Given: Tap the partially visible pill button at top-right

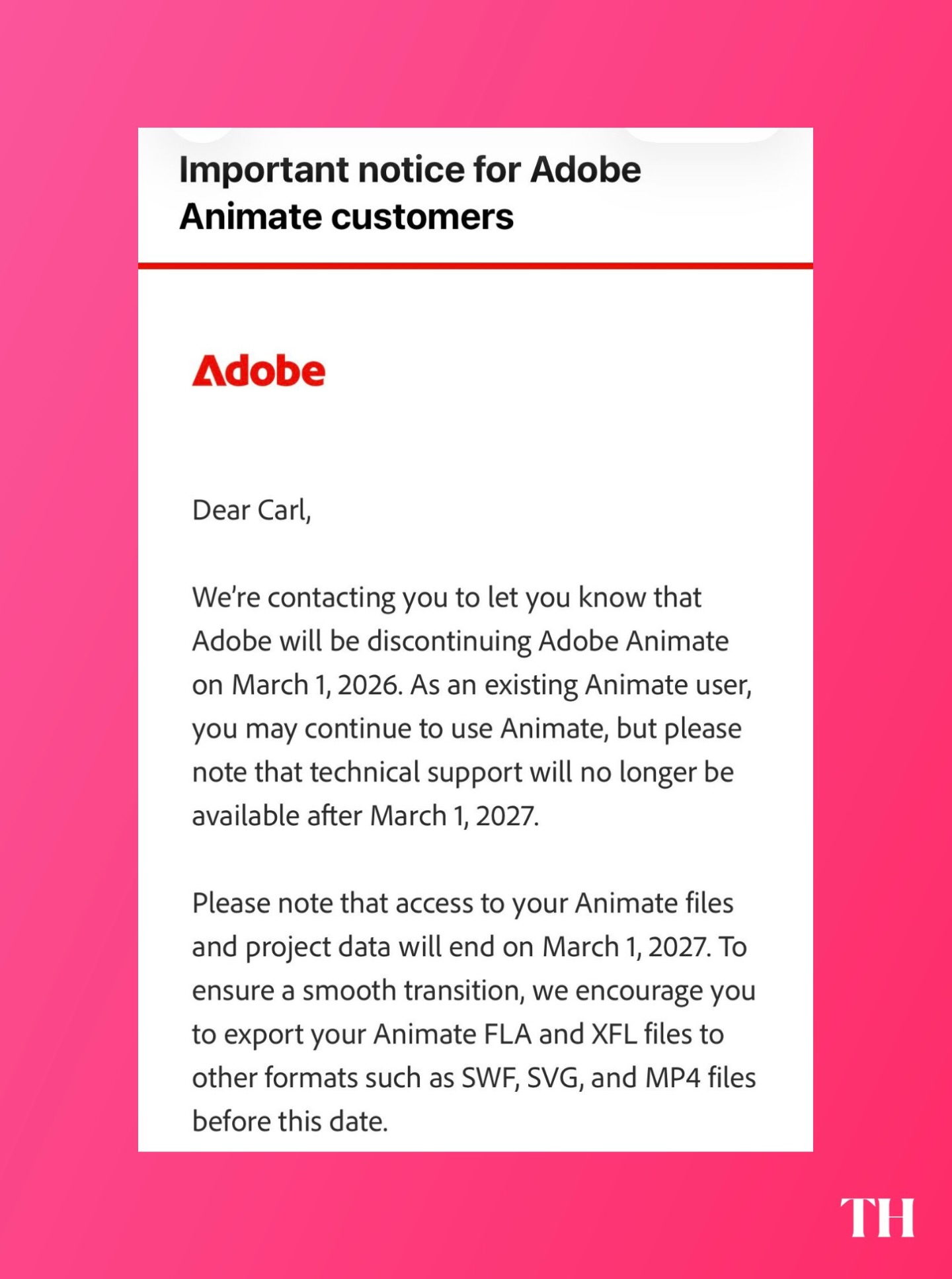Looking at the screenshot, I should tap(703, 135).
